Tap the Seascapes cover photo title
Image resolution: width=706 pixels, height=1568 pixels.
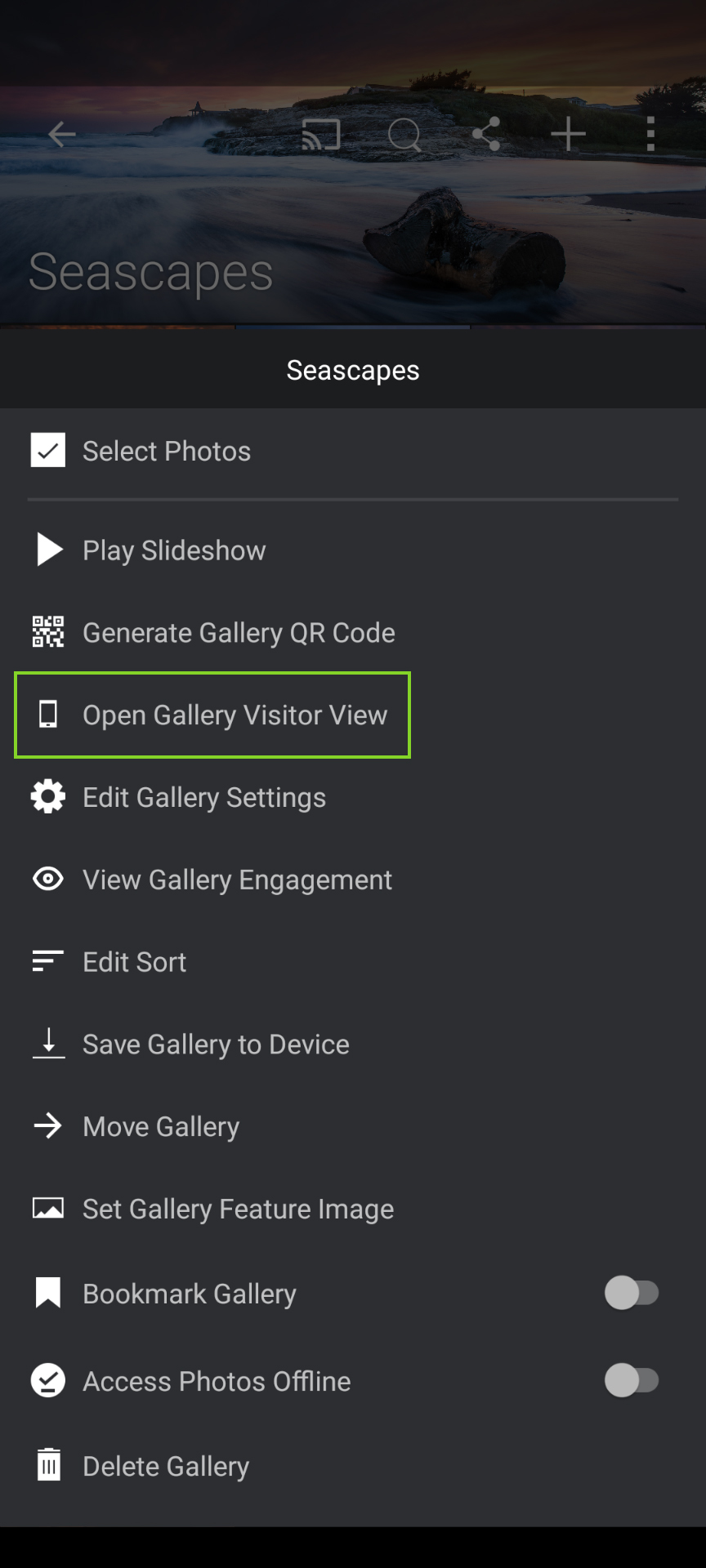151,273
